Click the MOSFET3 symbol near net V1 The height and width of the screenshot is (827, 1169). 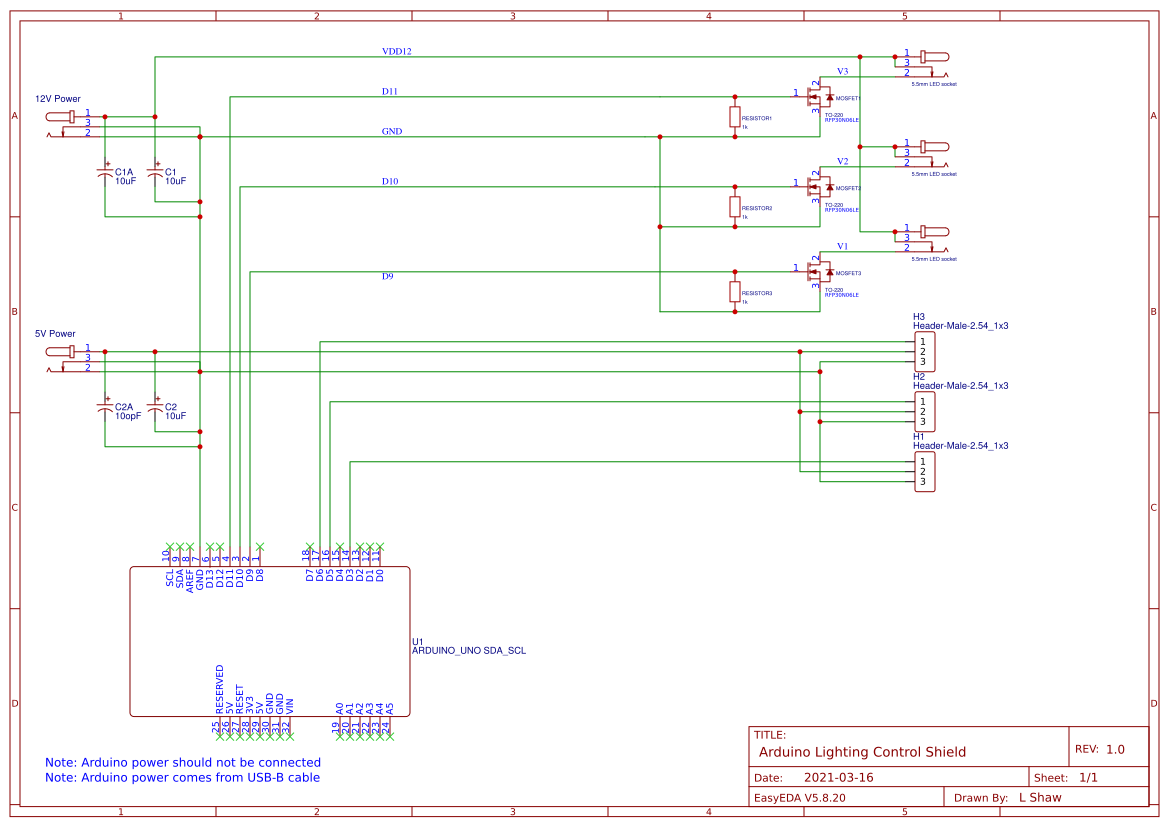pos(820,270)
